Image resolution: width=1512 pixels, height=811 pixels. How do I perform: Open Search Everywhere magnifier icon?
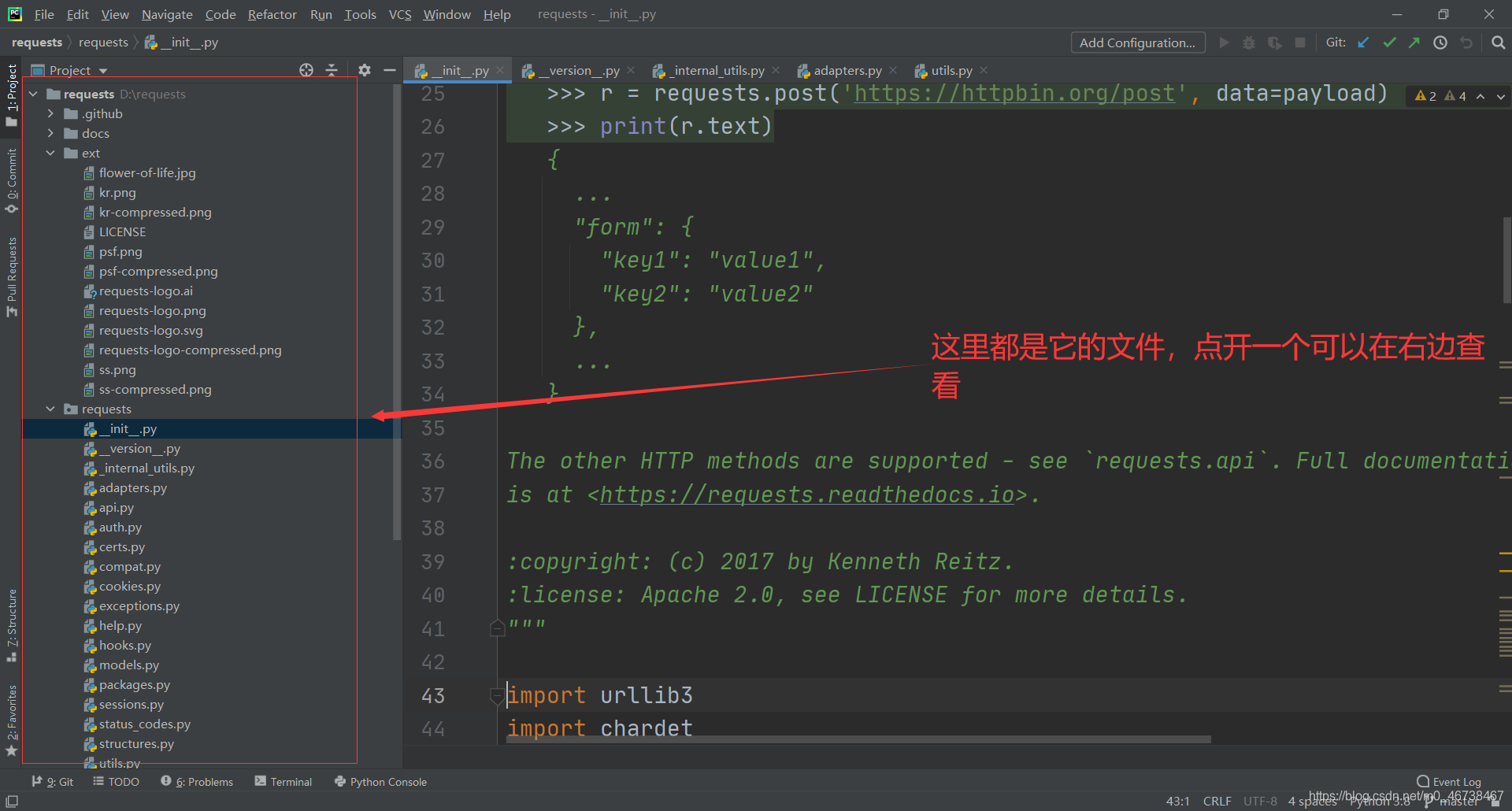click(1498, 43)
